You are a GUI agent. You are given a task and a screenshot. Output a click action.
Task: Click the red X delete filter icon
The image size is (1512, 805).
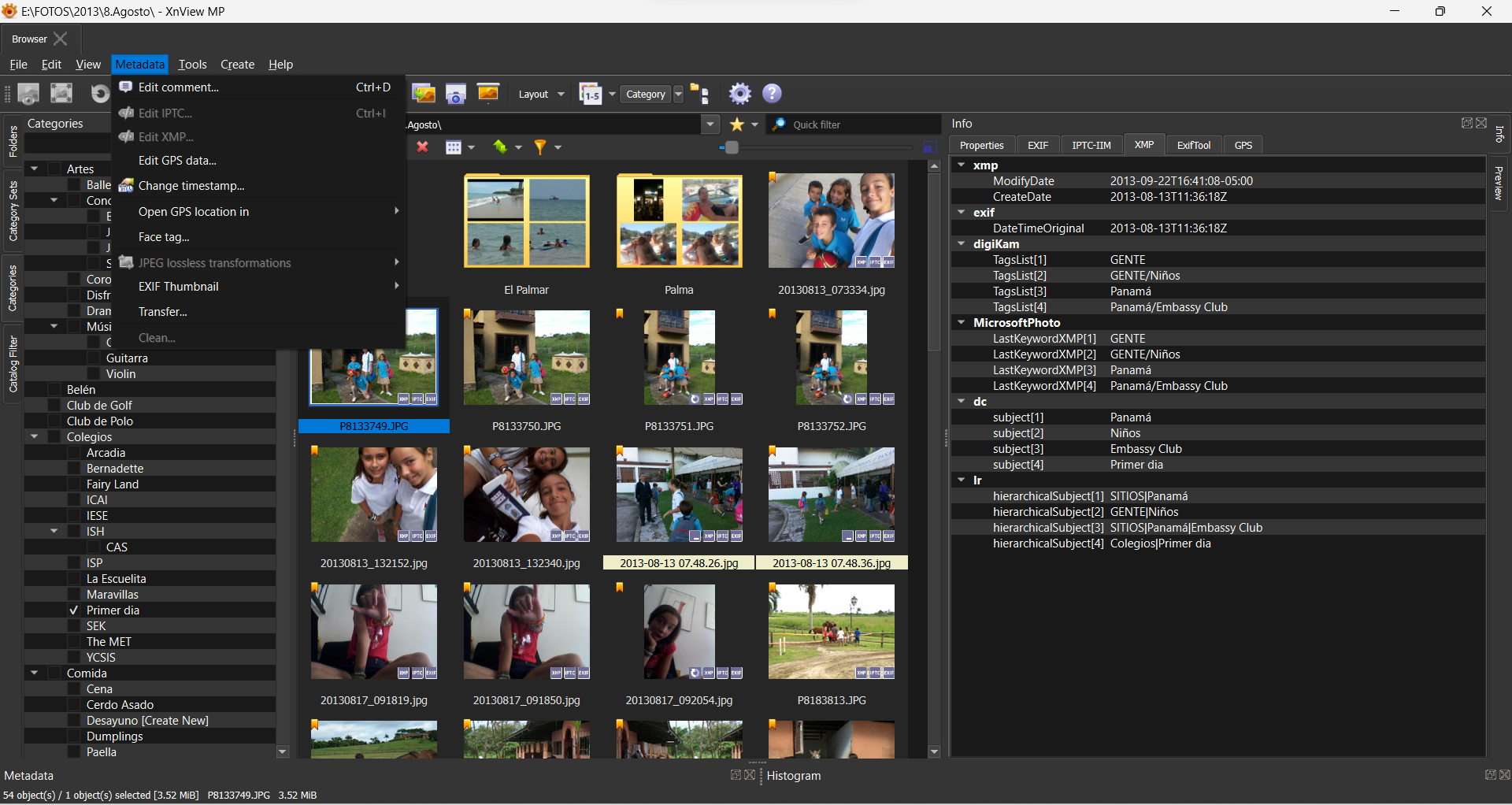point(423,147)
